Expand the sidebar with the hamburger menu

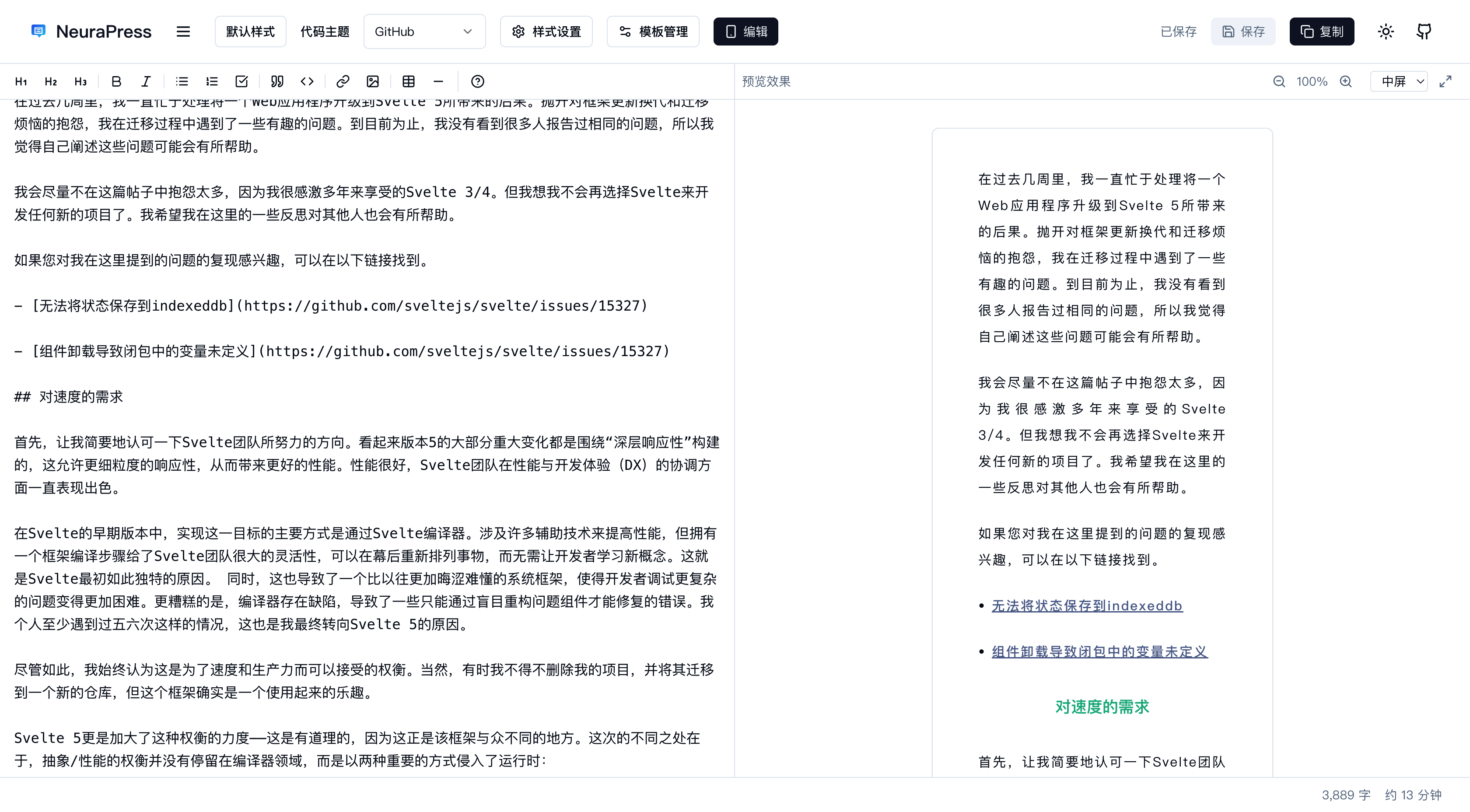tap(183, 31)
